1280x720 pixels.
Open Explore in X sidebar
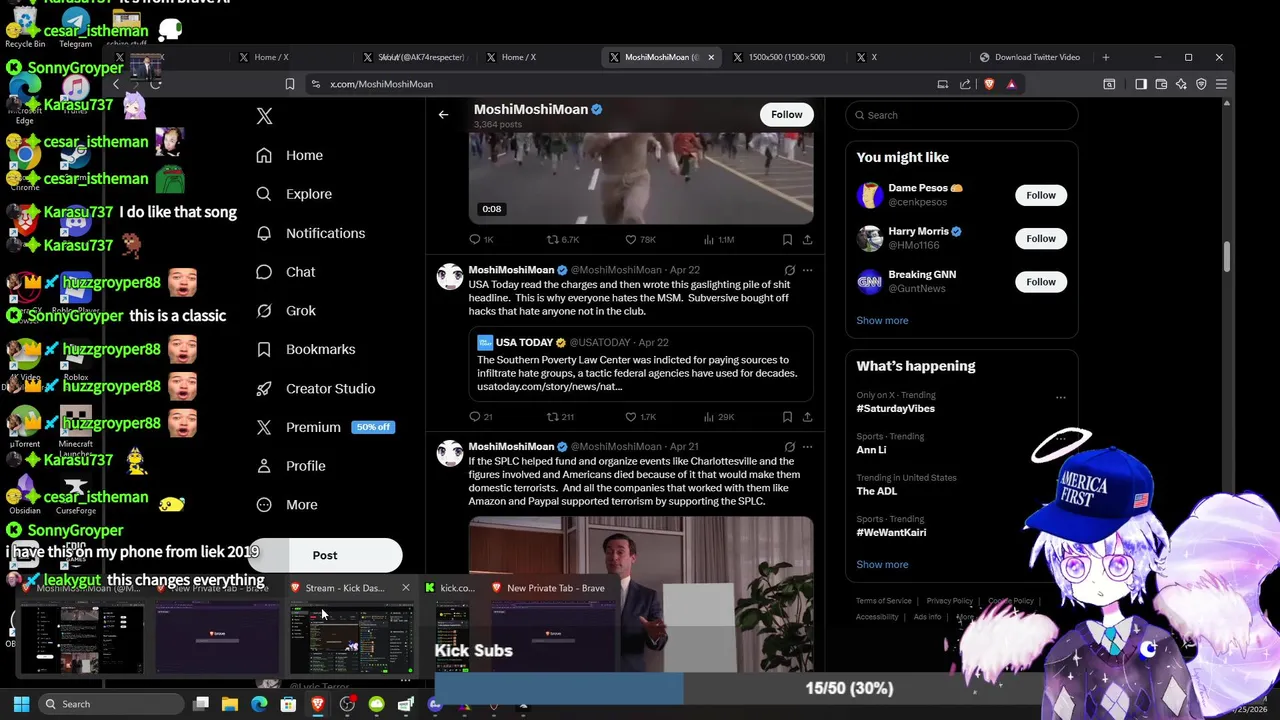coord(294,194)
